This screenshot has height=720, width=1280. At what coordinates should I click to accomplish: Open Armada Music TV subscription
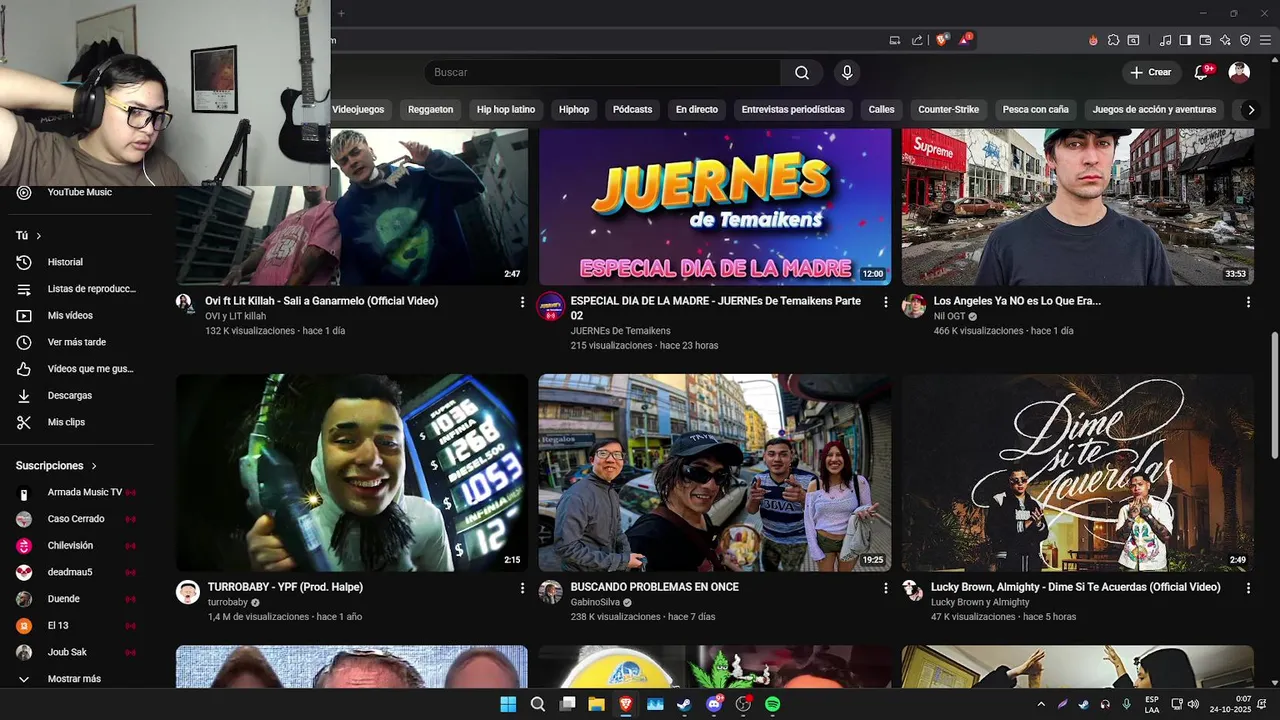pyautogui.click(x=77, y=492)
